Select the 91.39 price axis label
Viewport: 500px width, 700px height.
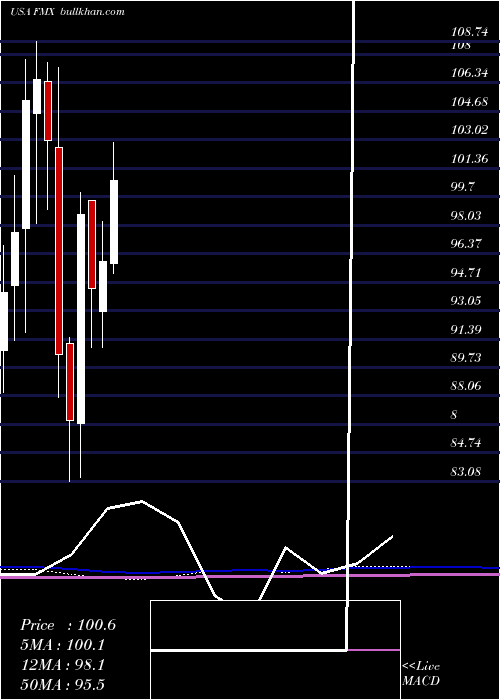467,329
